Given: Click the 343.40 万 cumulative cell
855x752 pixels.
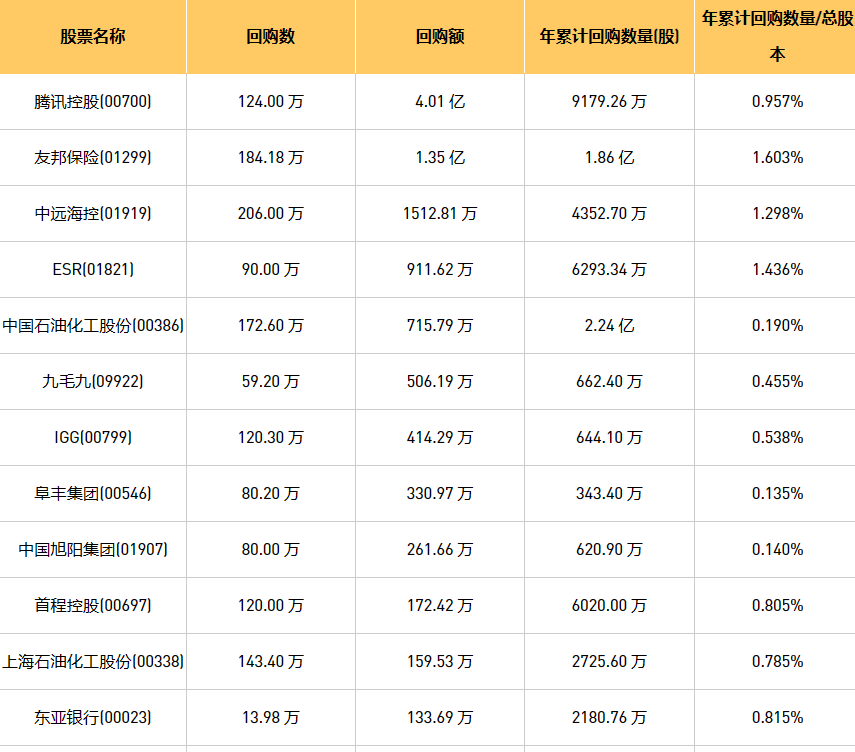Looking at the screenshot, I should [x=609, y=494].
